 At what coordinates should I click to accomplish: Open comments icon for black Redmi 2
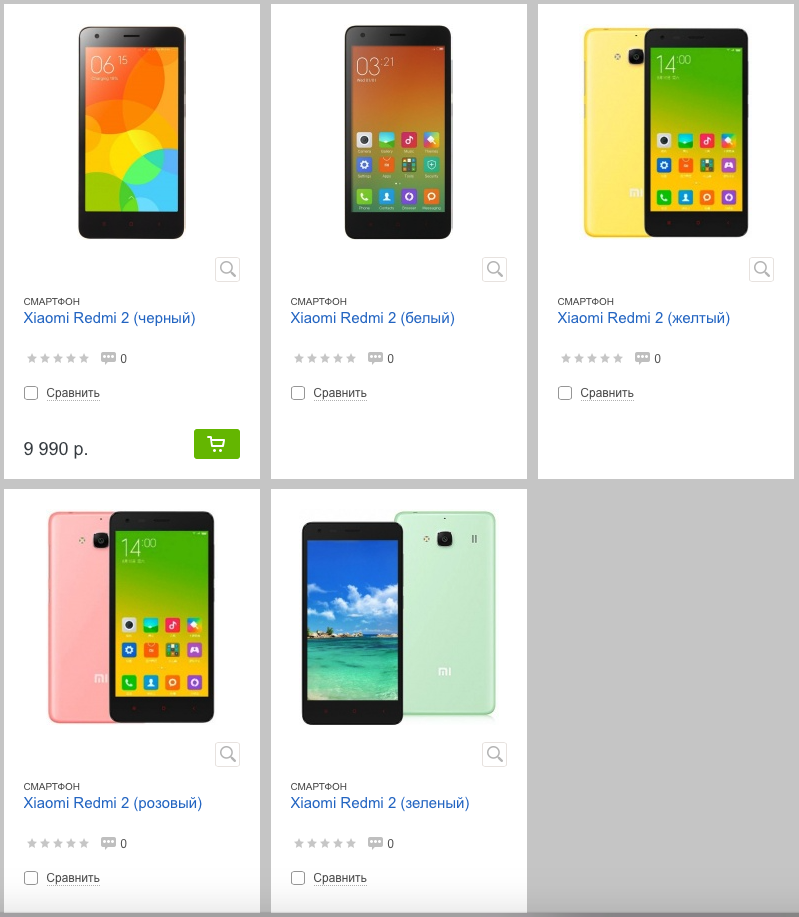(108, 358)
